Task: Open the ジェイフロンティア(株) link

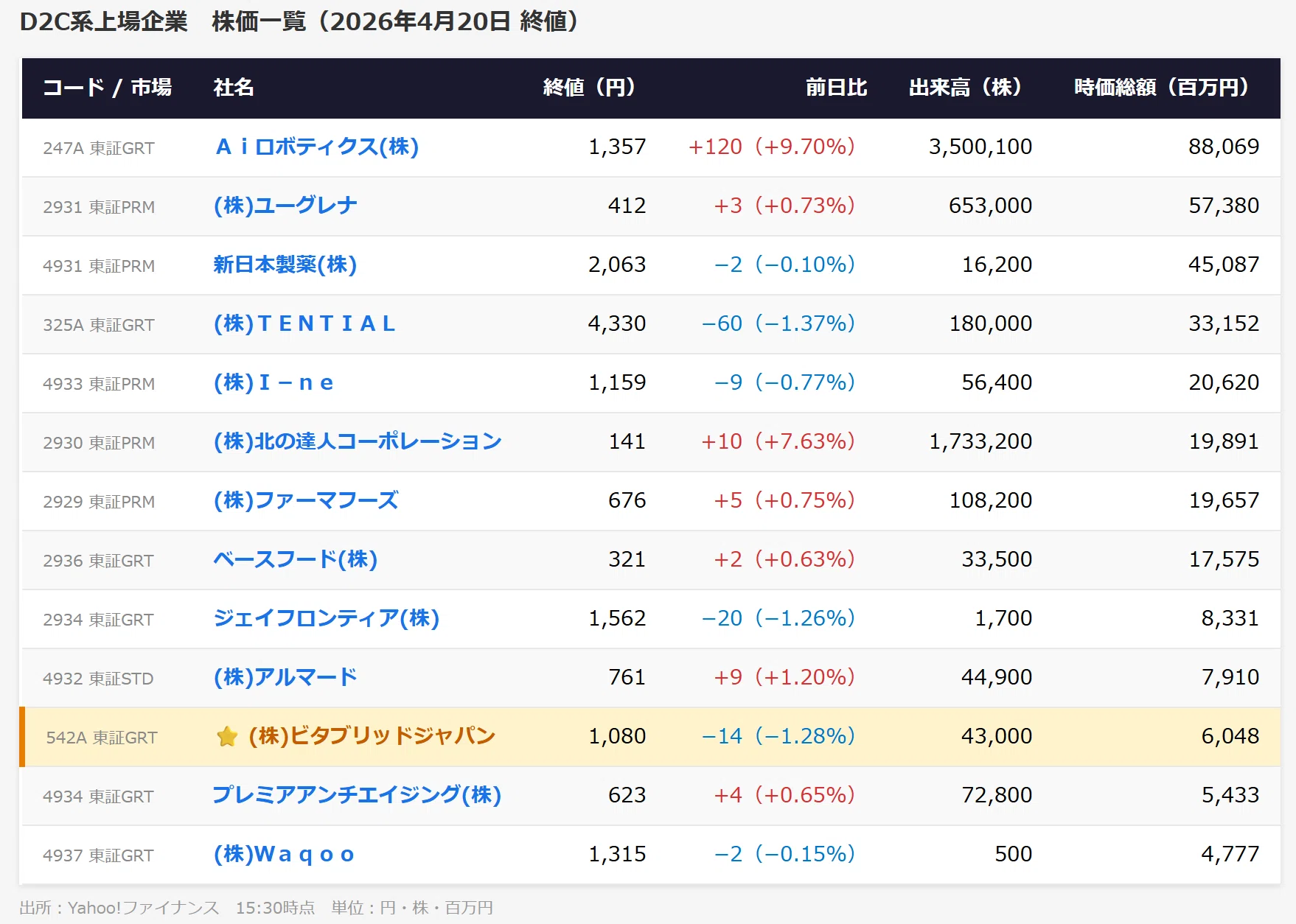Action: [x=327, y=618]
